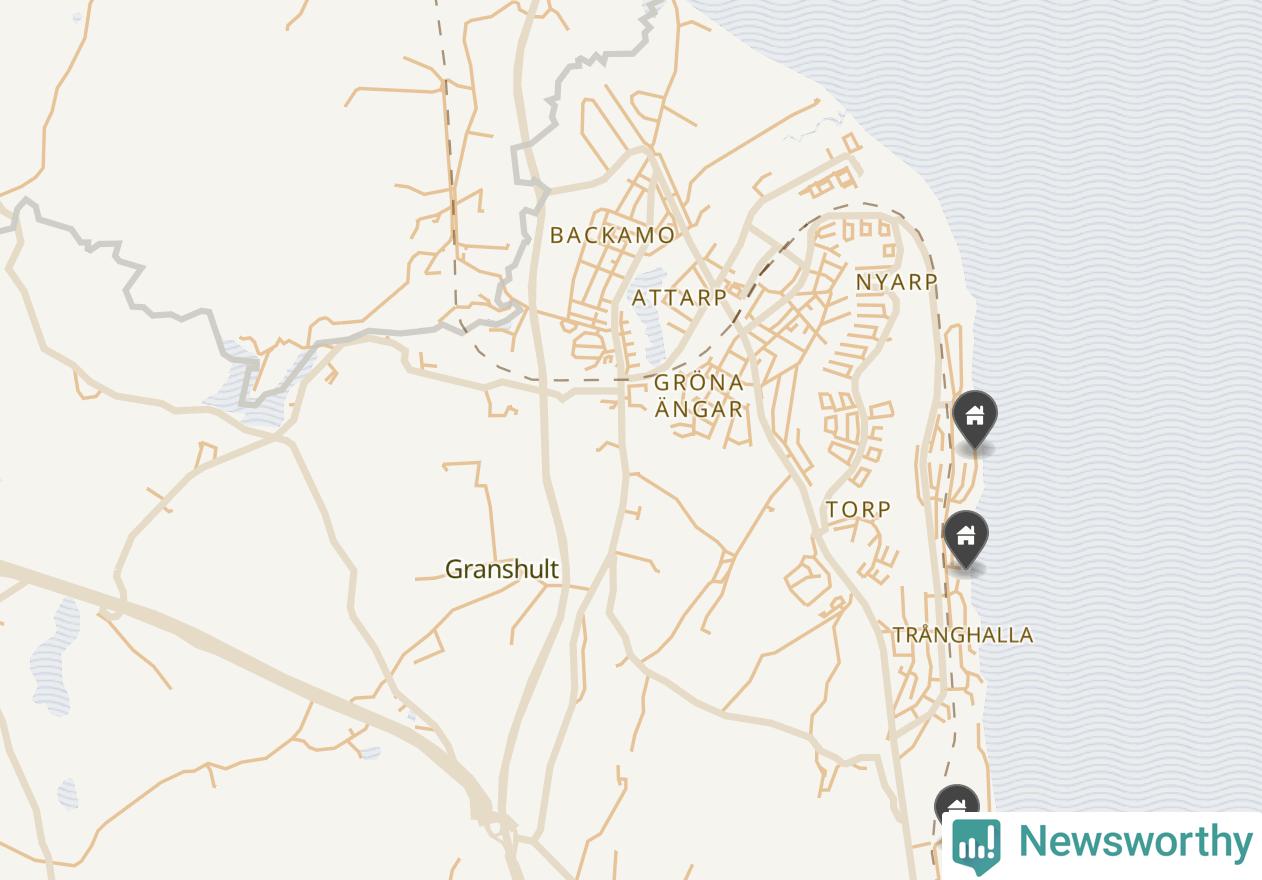
Task: Open the Newsworthy text link
Action: [x=1135, y=842]
